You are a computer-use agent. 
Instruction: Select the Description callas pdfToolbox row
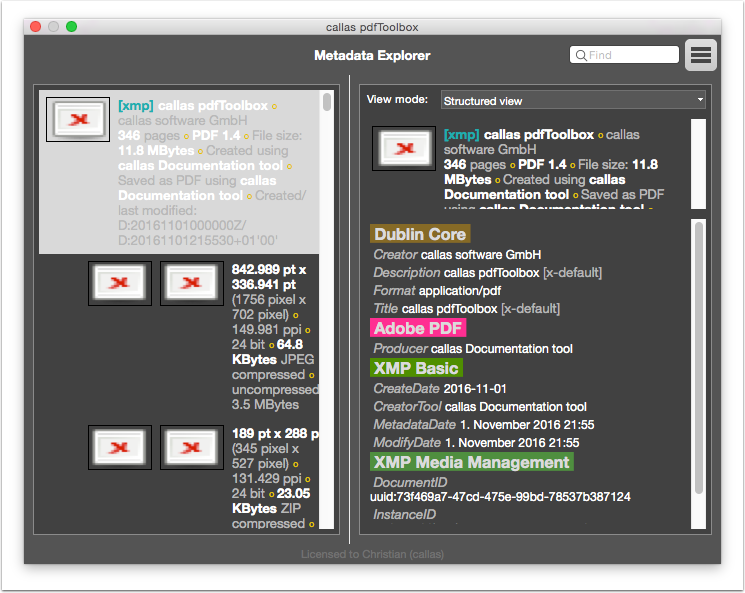487,273
